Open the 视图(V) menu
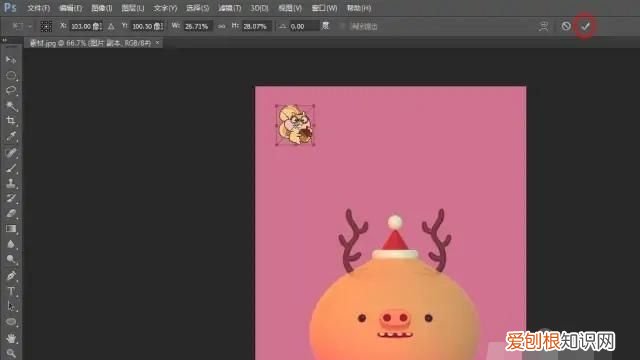Viewport: 640px width, 360px height. point(290,8)
